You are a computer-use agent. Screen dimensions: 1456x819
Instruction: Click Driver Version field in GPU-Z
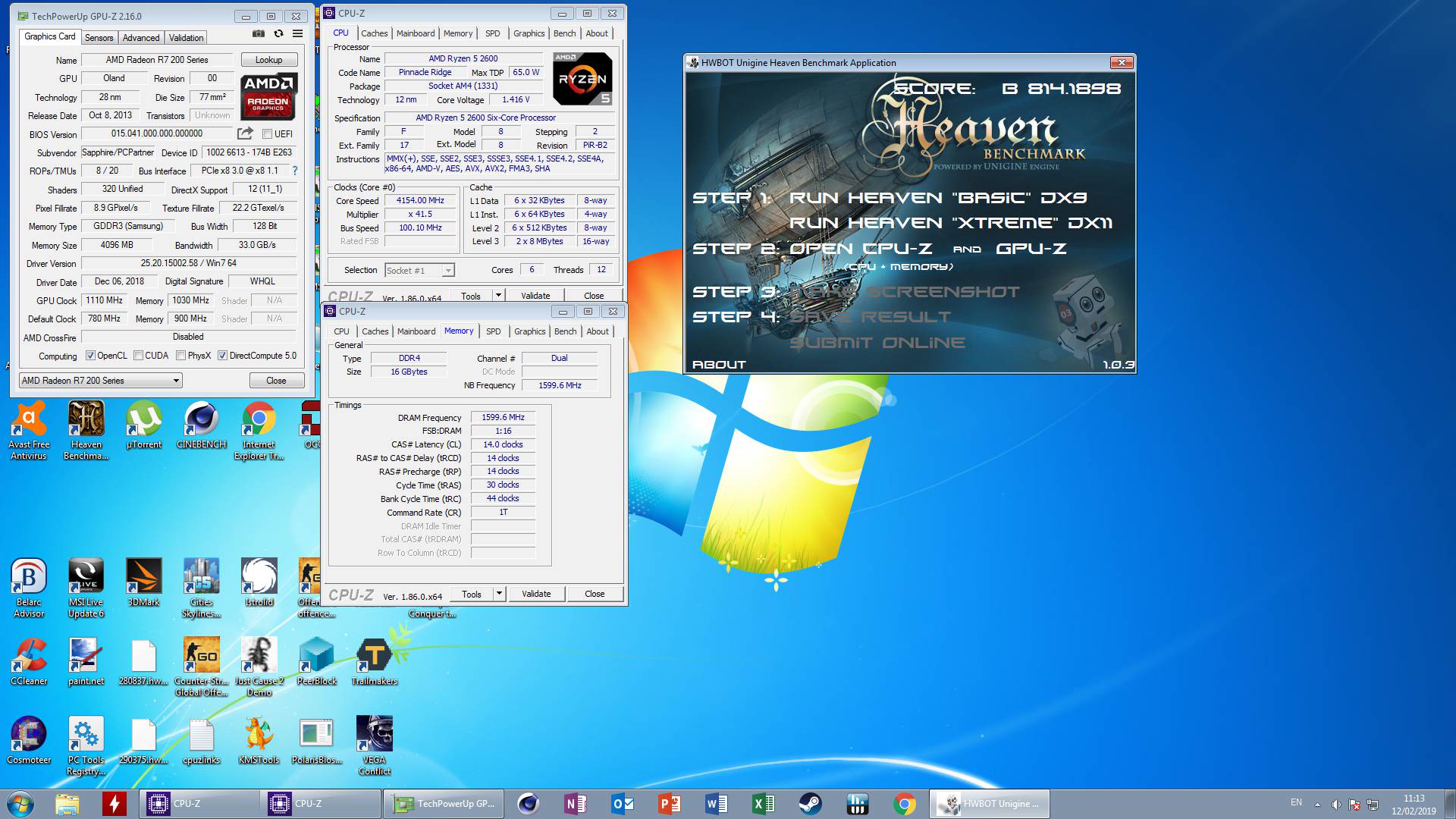point(188,263)
